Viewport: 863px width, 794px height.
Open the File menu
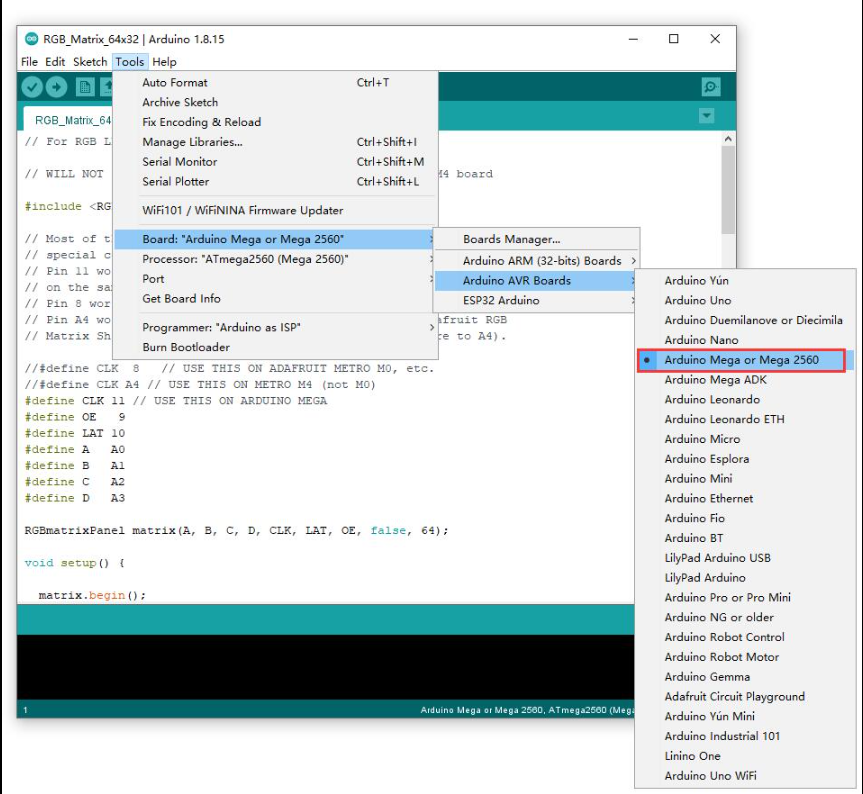29,62
